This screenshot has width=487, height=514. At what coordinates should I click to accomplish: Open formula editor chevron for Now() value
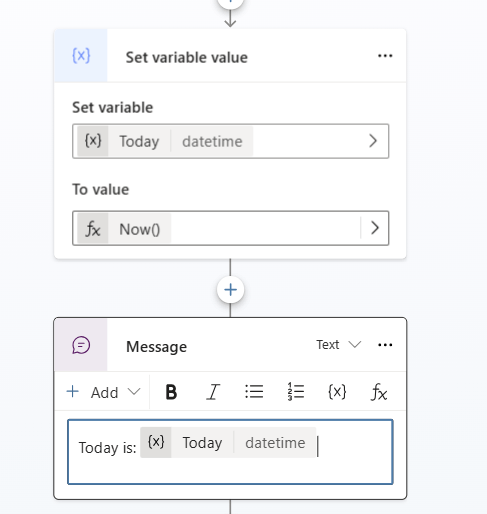tap(375, 228)
